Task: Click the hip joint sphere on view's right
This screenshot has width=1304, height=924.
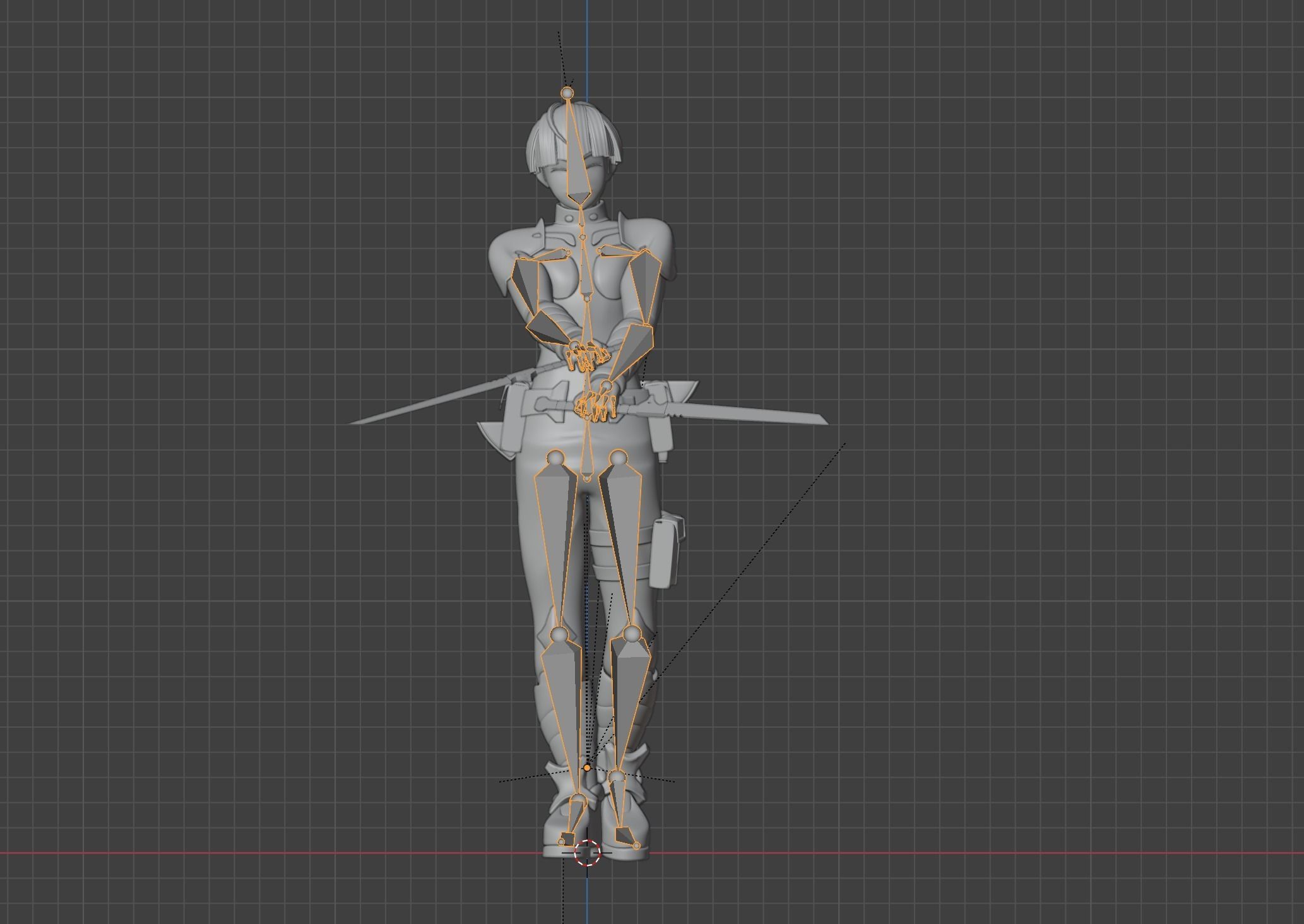Action: point(618,457)
